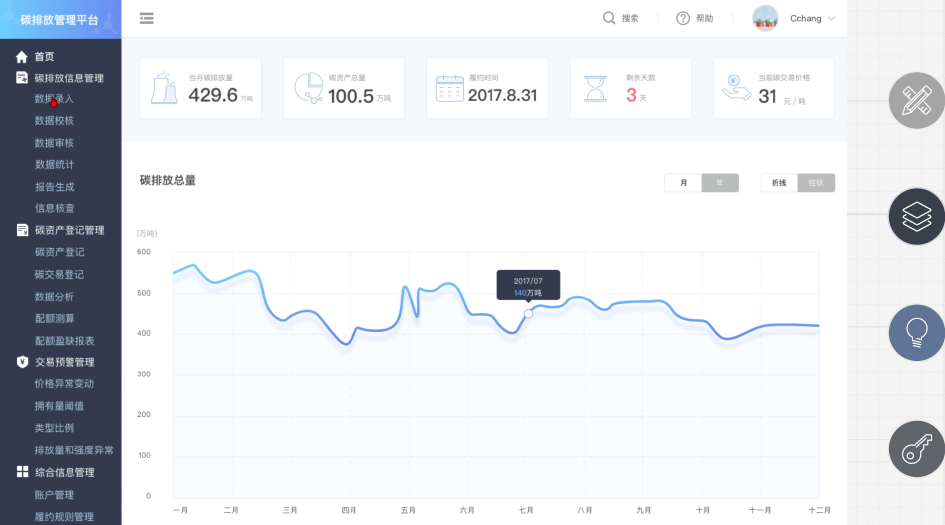Click the factory chimney emissions icon
Image resolution: width=945 pixels, height=525 pixels.
pyautogui.click(x=164, y=87)
